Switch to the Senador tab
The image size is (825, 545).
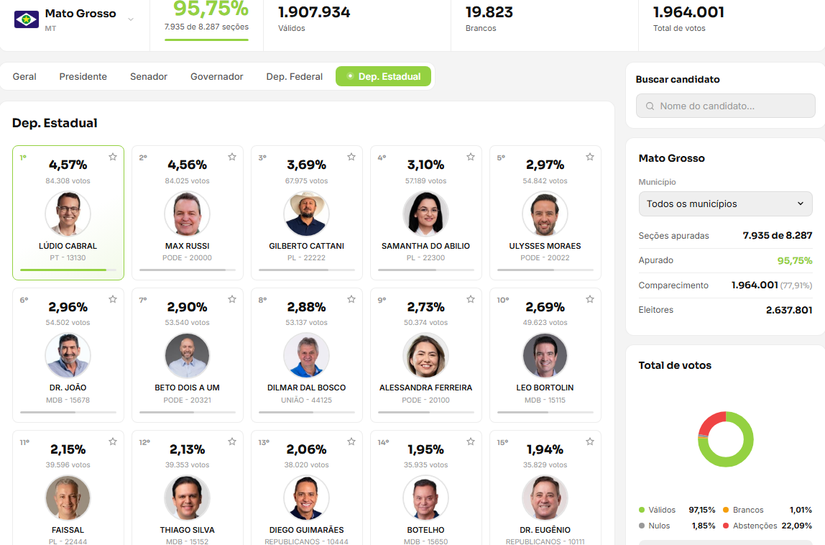(x=148, y=77)
